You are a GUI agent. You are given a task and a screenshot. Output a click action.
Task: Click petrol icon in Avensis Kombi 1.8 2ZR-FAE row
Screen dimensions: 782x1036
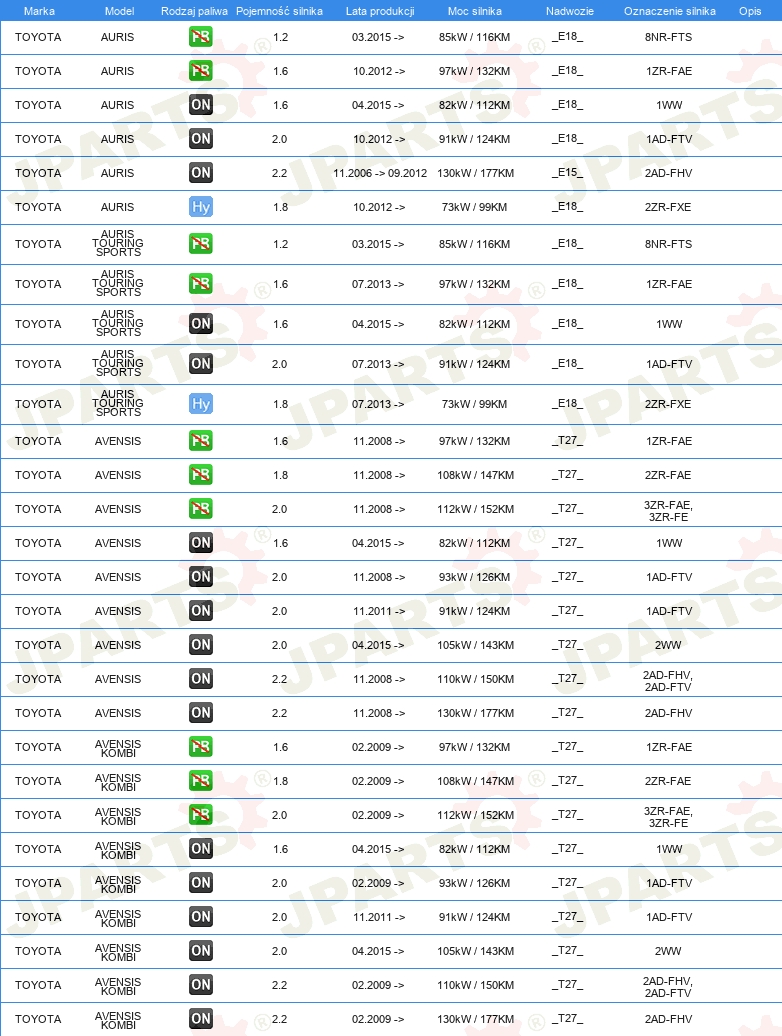tap(201, 781)
